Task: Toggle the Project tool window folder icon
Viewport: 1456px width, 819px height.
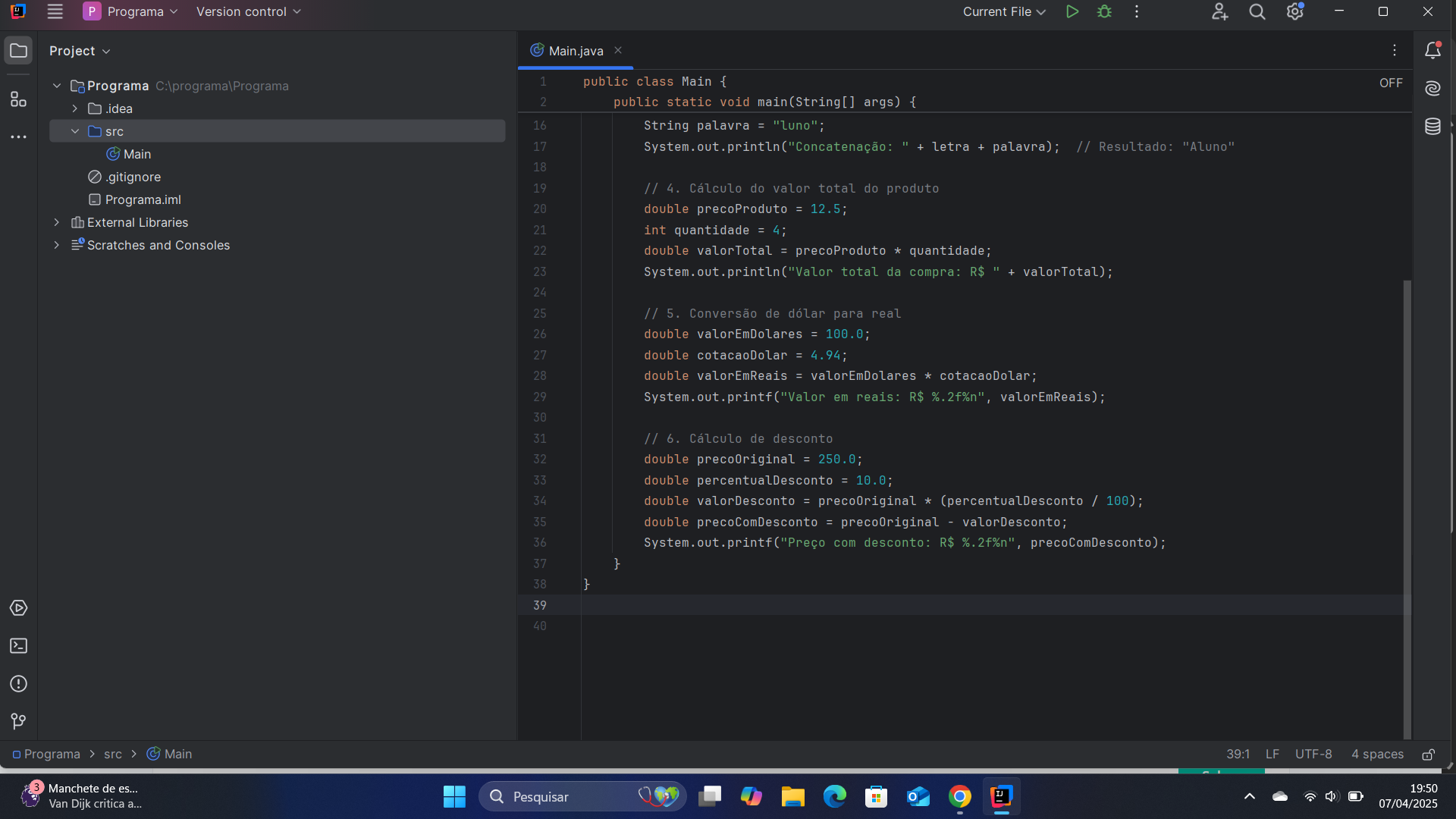Action: point(18,51)
